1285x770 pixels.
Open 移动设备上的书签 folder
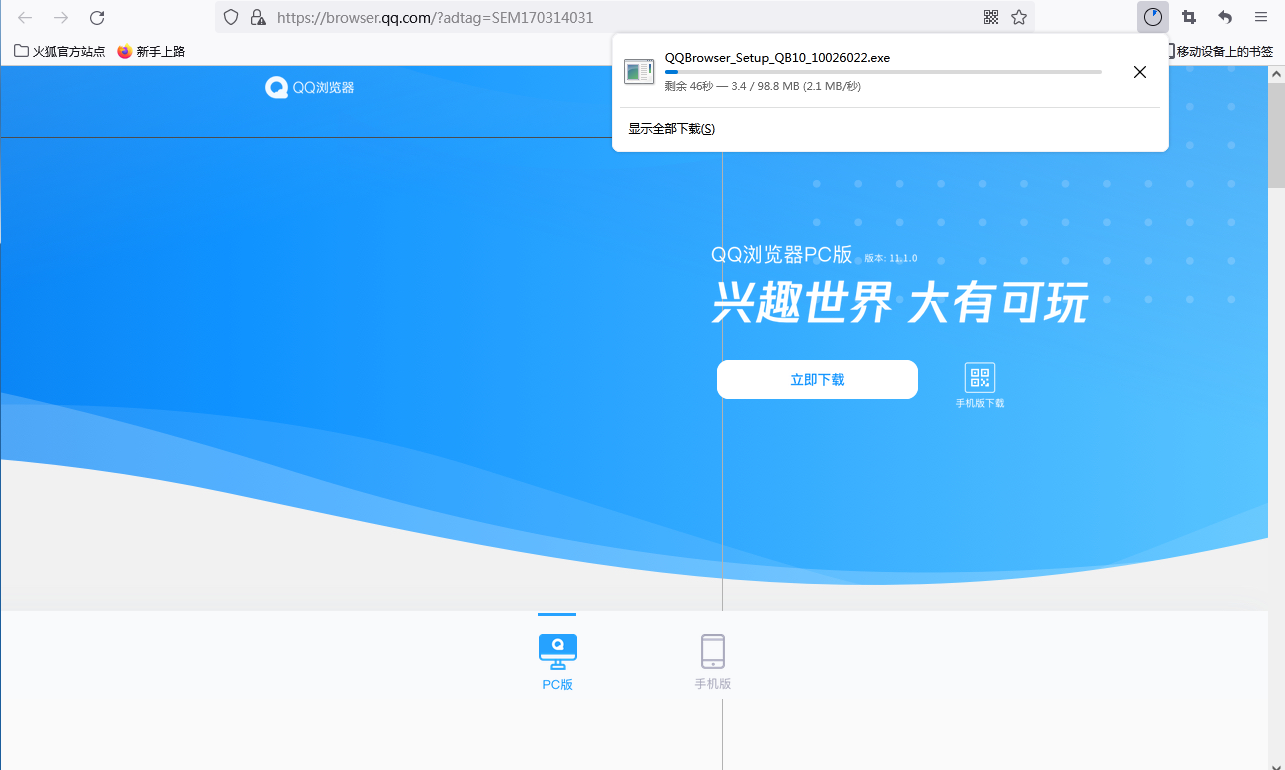click(x=1219, y=51)
